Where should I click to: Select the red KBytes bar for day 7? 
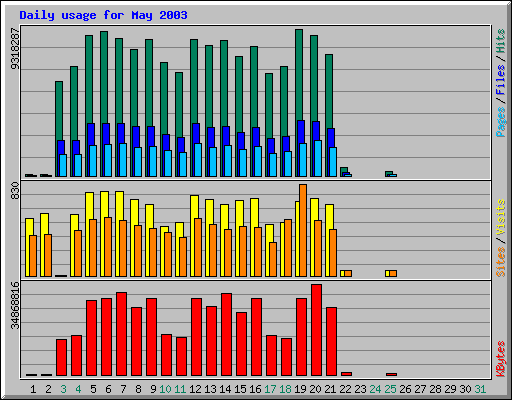[x=122, y=334]
